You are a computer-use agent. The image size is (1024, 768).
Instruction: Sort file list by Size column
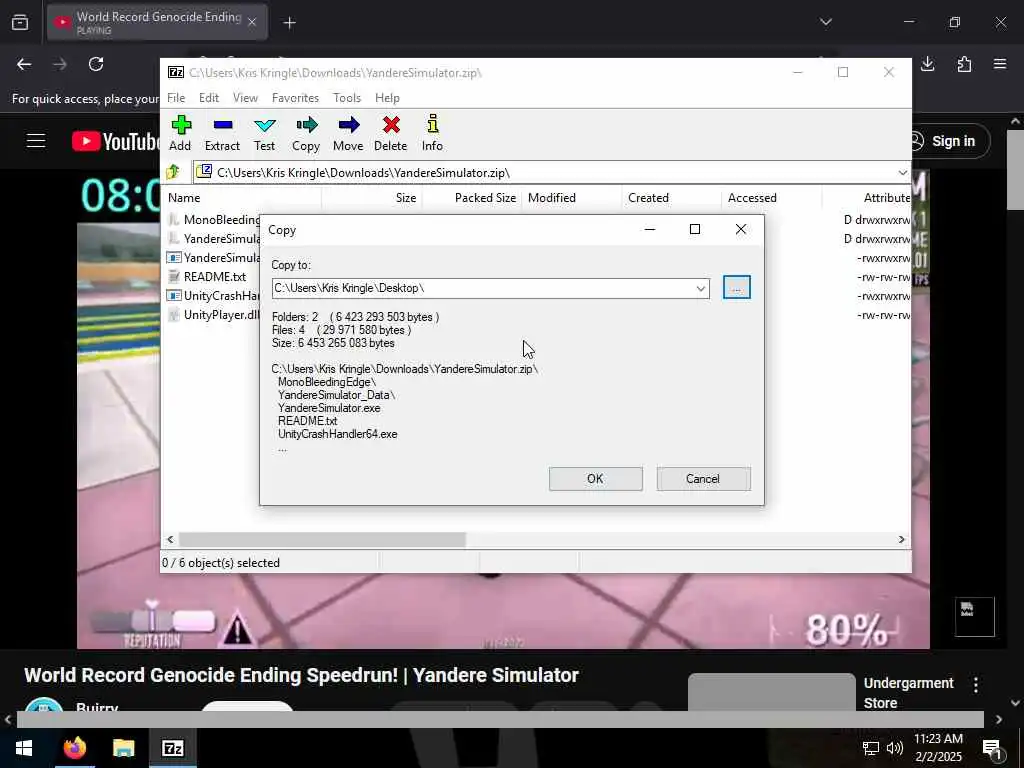[x=372, y=198]
